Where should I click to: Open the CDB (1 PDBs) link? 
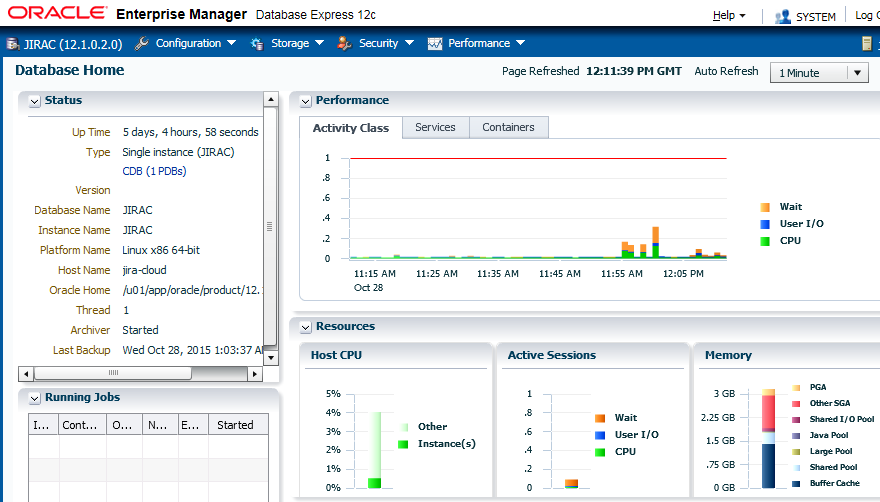tap(154, 171)
